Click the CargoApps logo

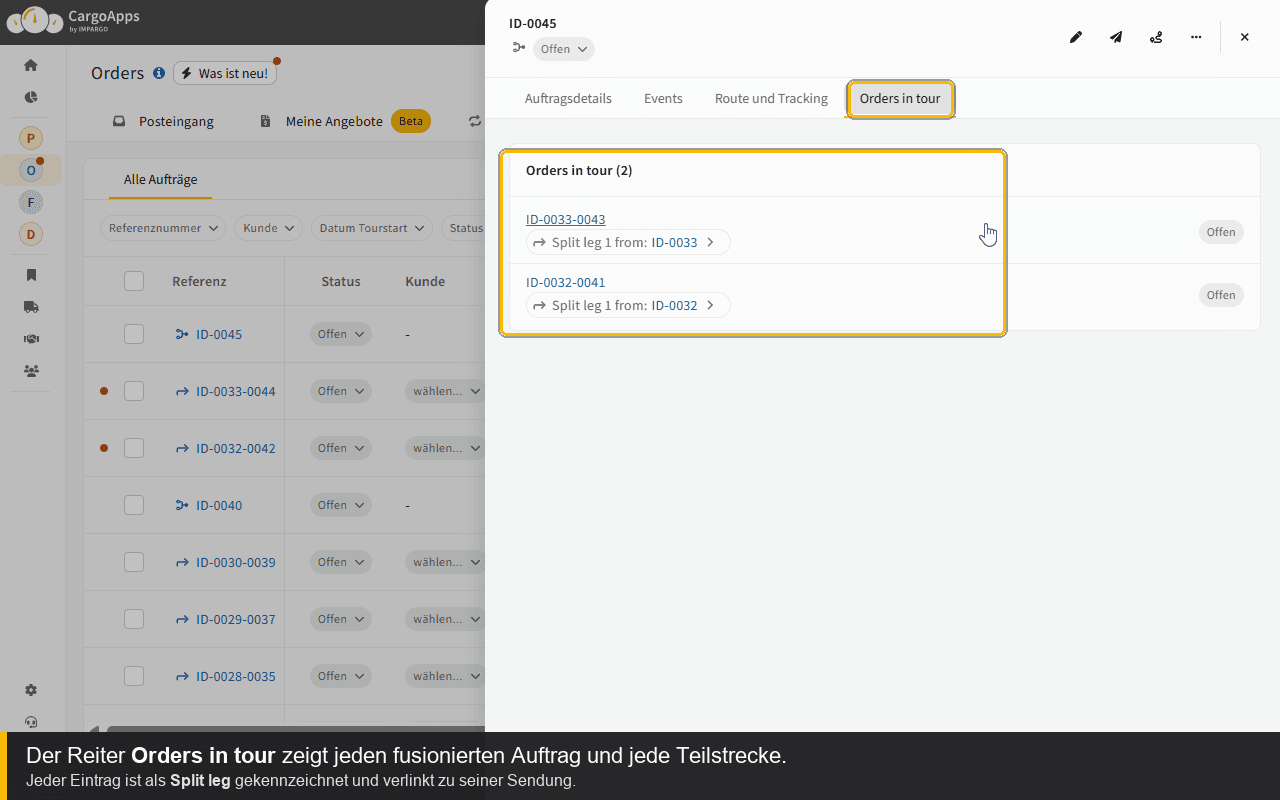pyautogui.click(x=73, y=19)
